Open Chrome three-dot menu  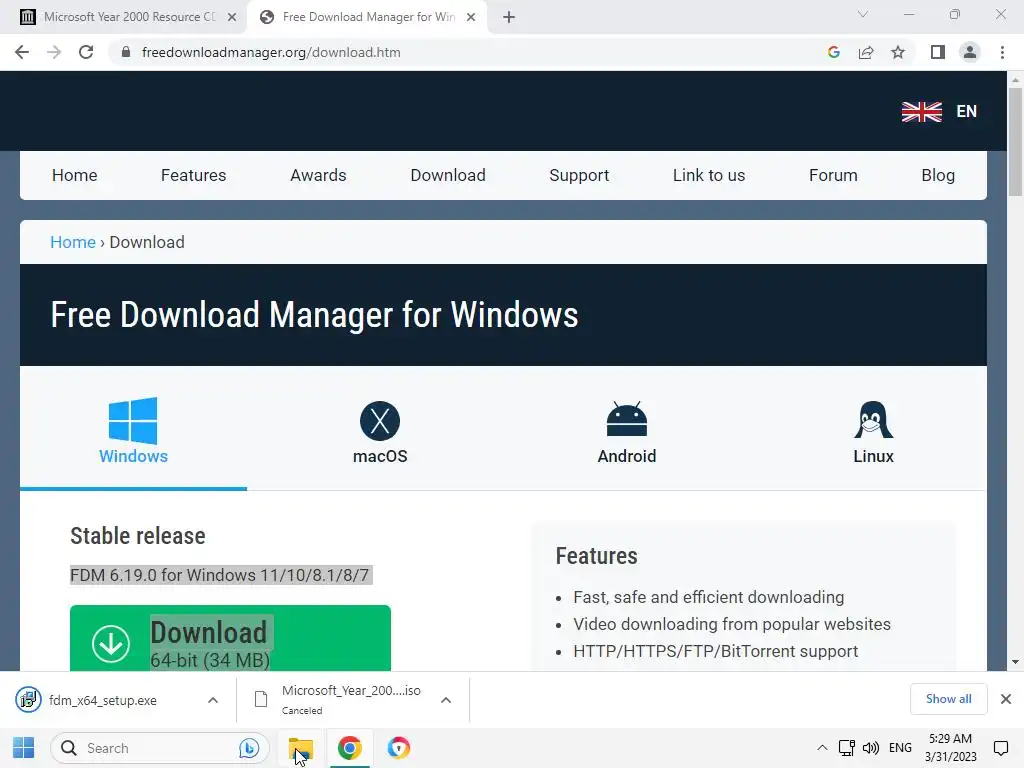point(1002,52)
